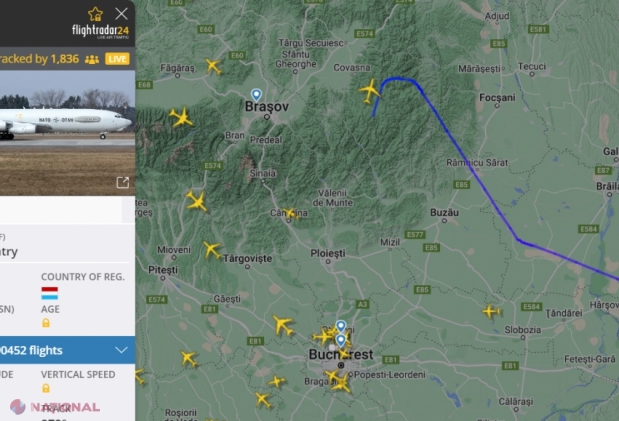Click the tracked by viewers icon

point(92,59)
